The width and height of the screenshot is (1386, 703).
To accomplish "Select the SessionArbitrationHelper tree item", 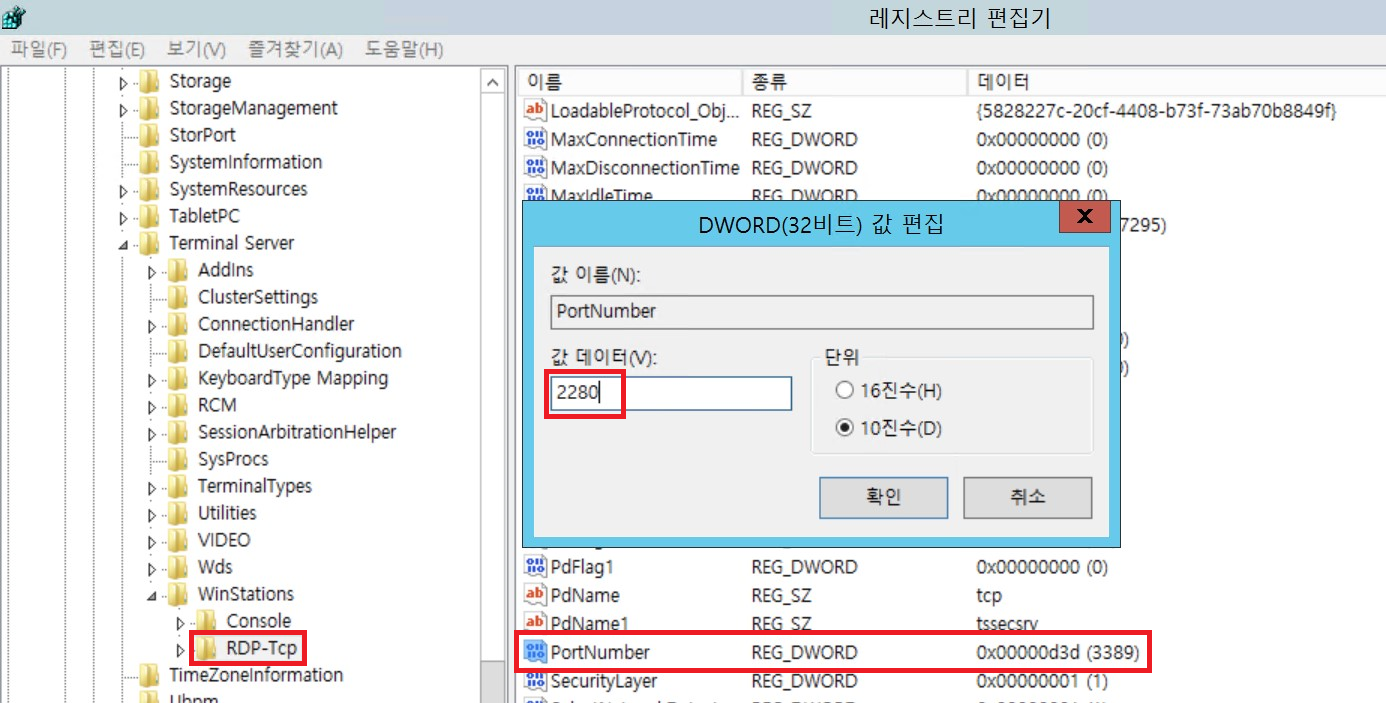I will pyautogui.click(x=297, y=432).
